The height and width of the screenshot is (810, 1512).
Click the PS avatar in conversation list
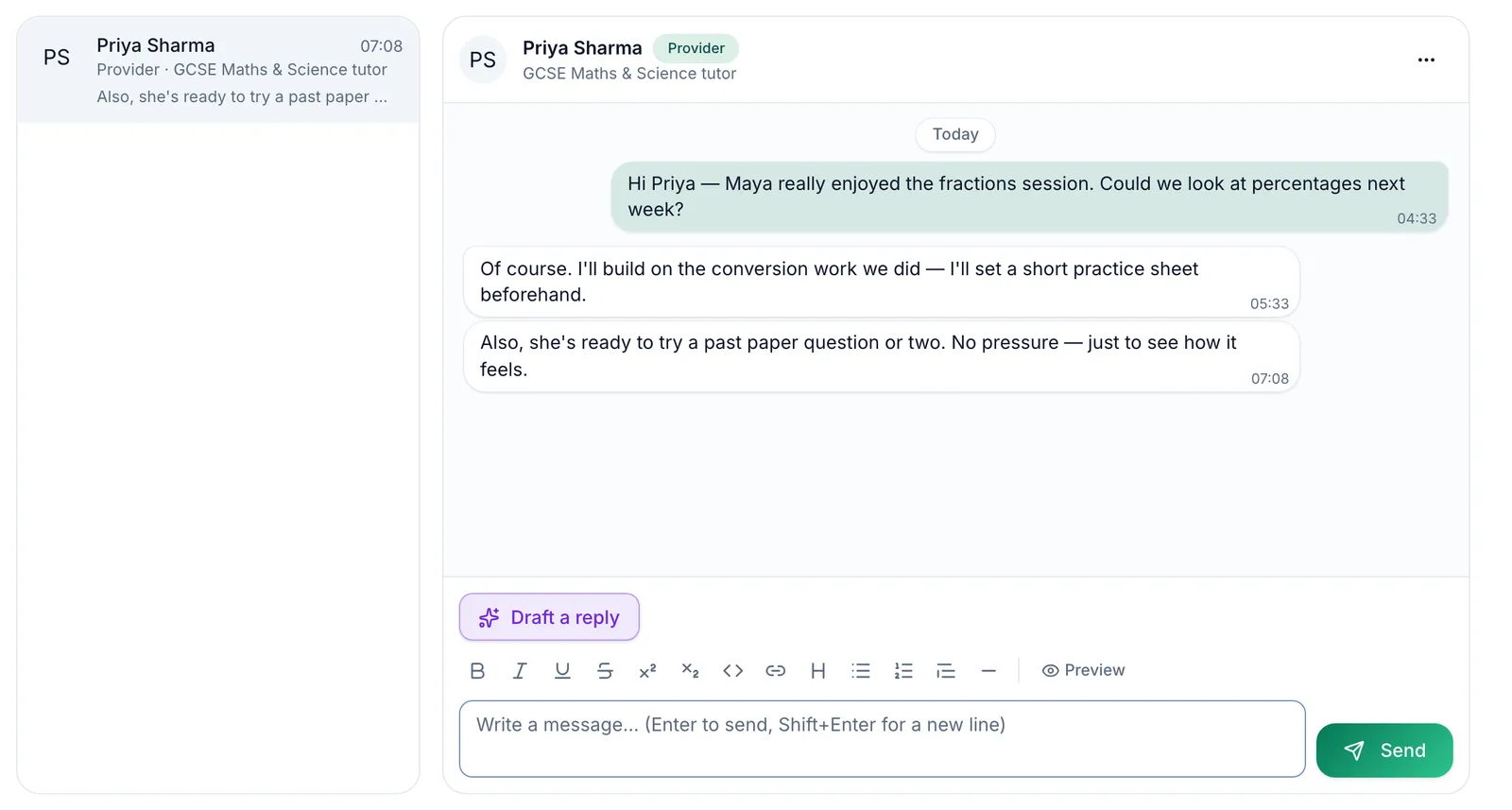(x=57, y=58)
